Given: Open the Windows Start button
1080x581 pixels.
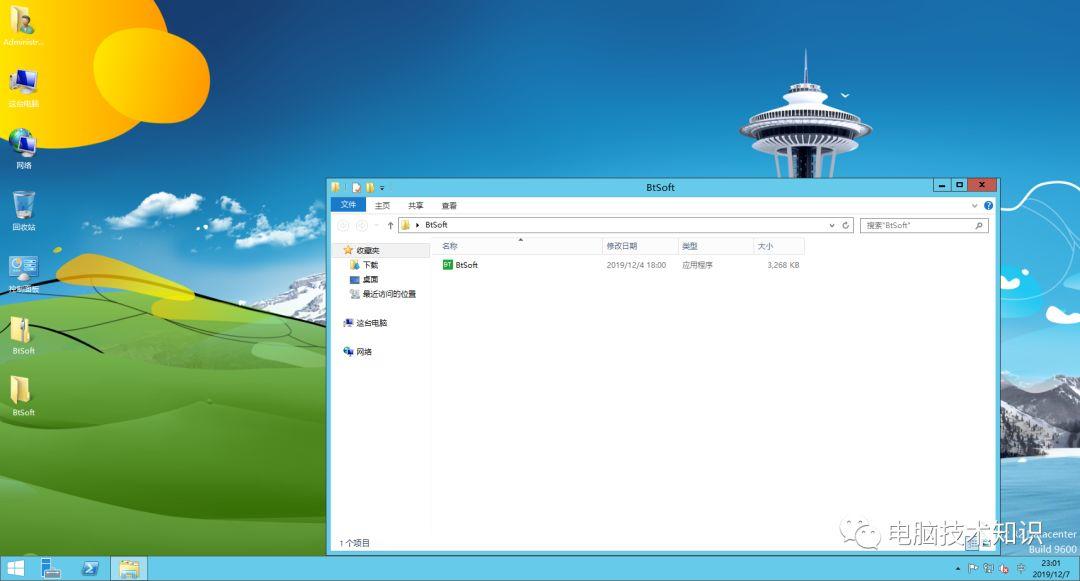Looking at the screenshot, I should point(15,569).
